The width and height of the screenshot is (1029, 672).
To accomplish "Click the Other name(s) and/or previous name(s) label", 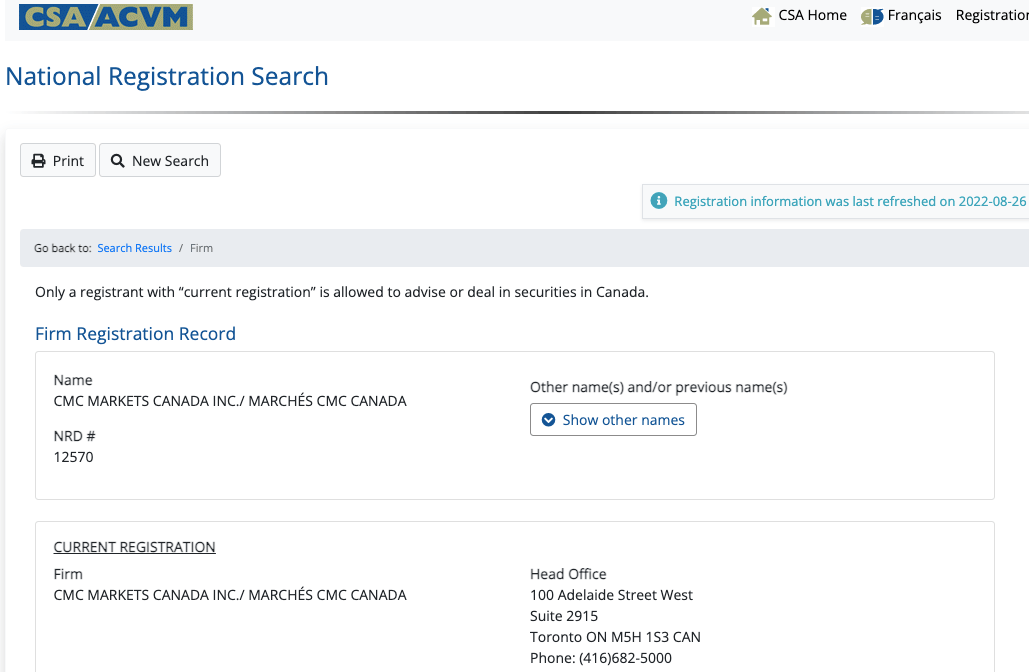I will (x=659, y=387).
